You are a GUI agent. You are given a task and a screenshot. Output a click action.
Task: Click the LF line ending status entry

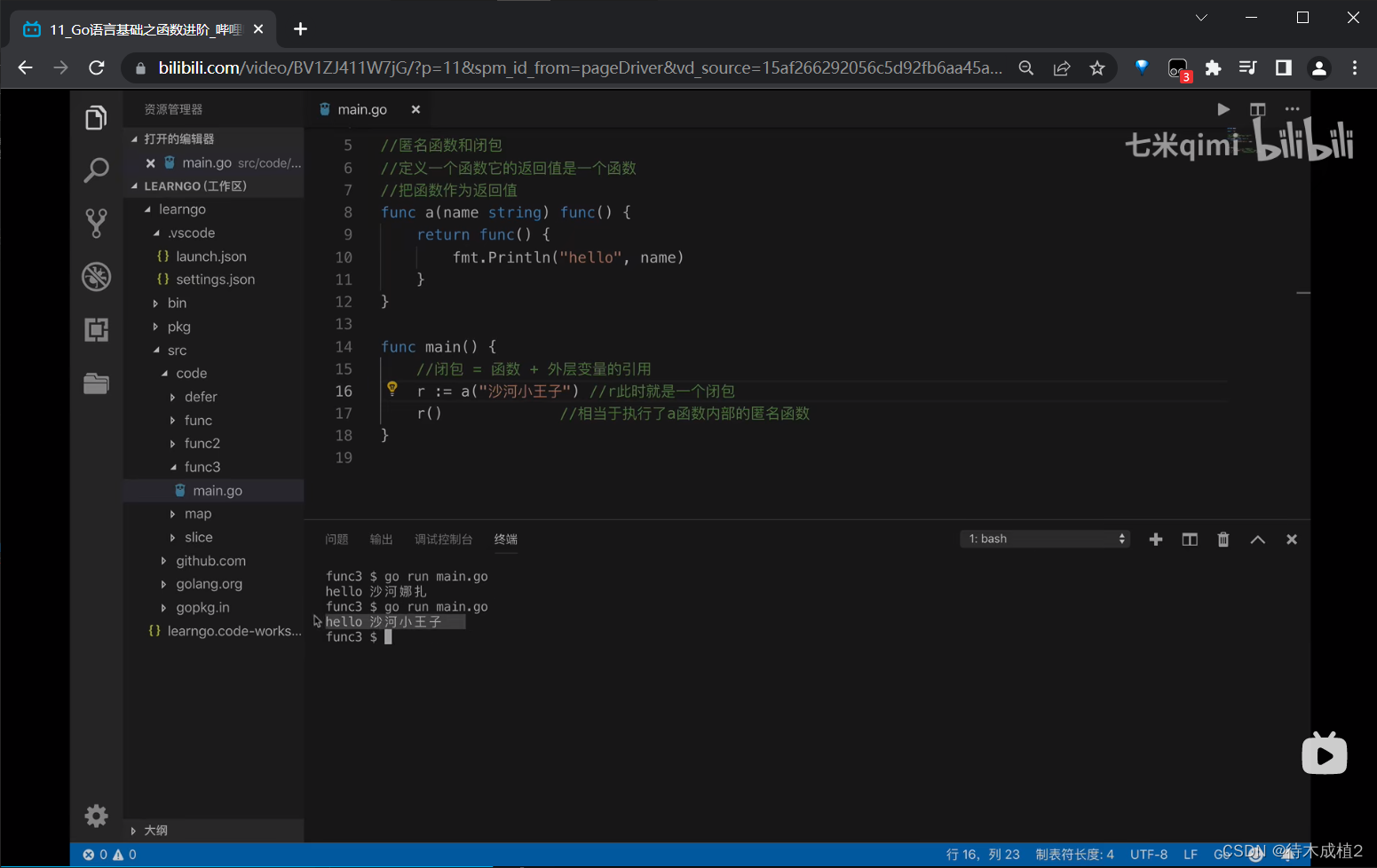point(1191,855)
